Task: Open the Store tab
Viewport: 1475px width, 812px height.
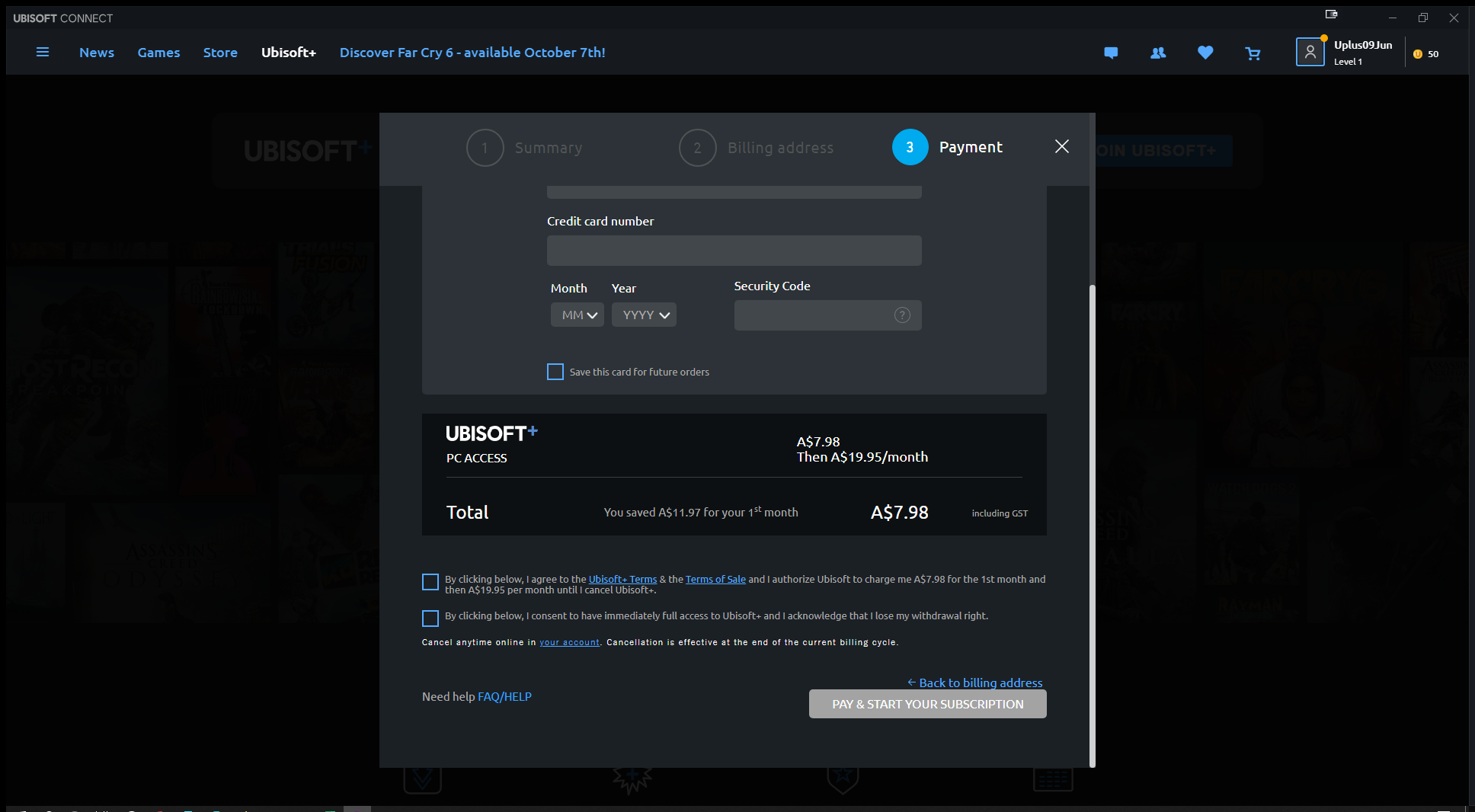Action: (x=220, y=53)
